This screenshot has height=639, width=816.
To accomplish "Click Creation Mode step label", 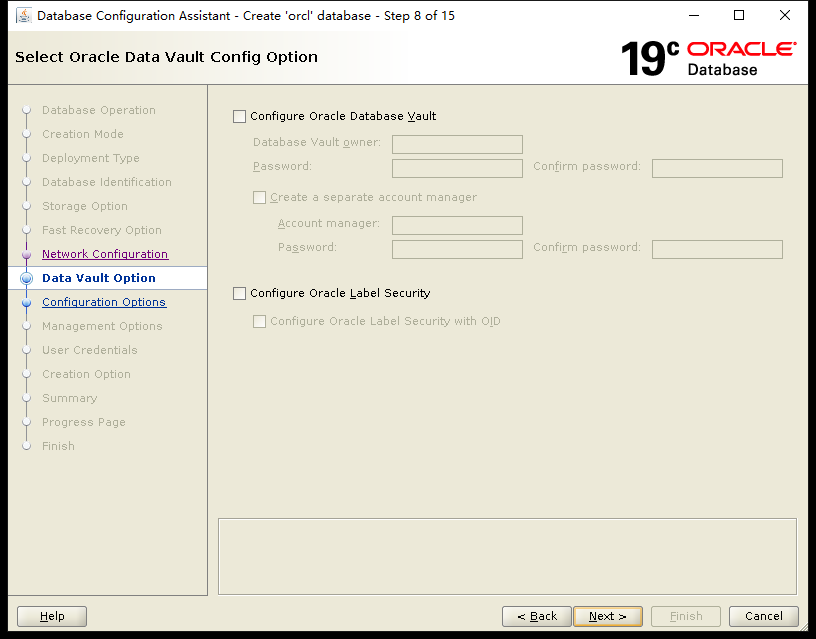I will point(83,134).
